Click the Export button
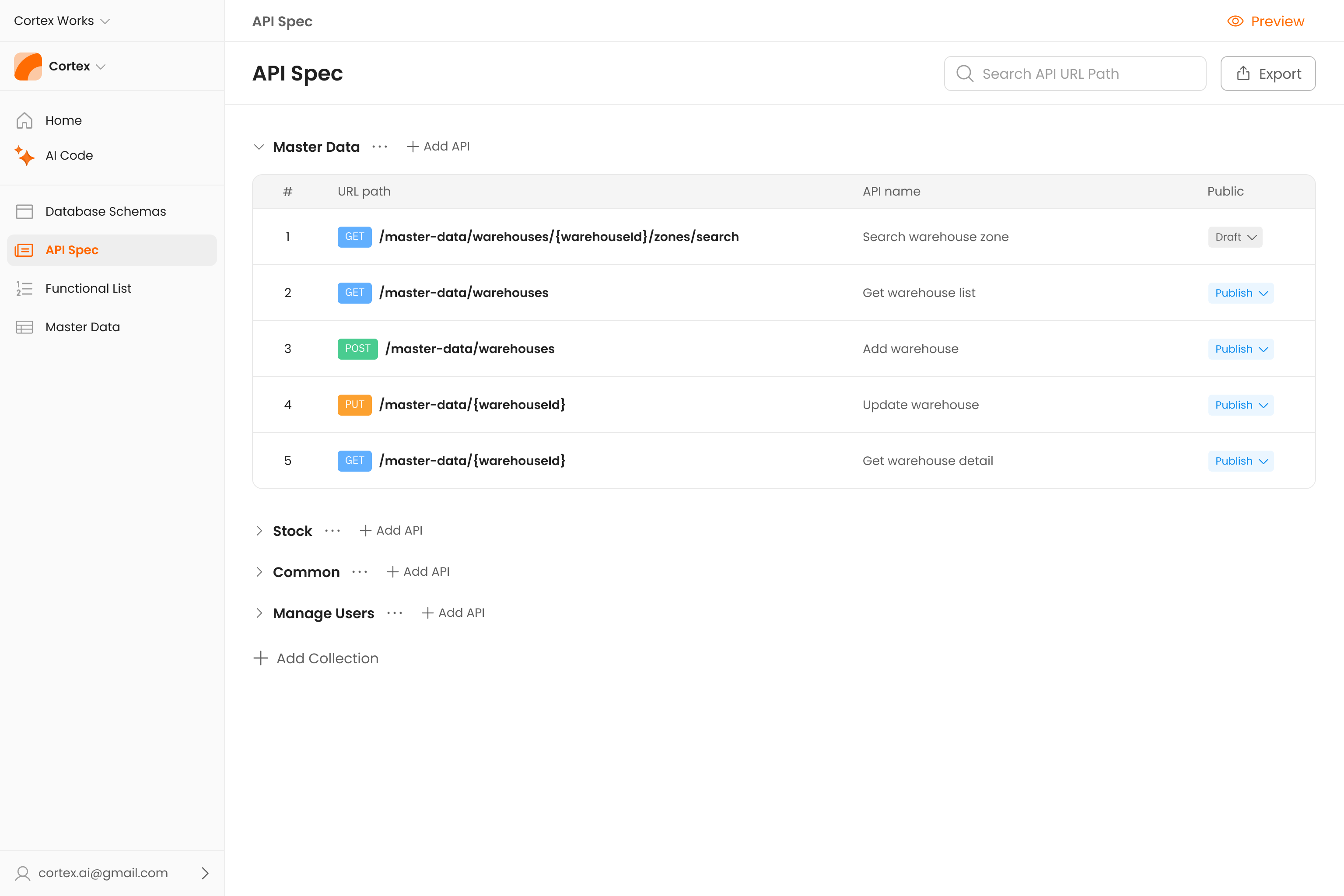 click(1267, 73)
